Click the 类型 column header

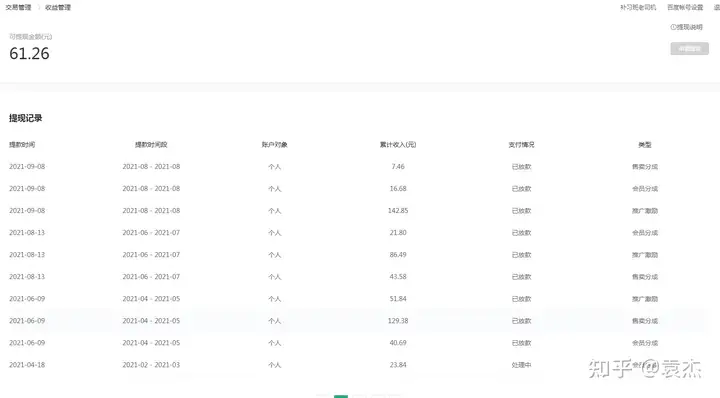[645, 145]
